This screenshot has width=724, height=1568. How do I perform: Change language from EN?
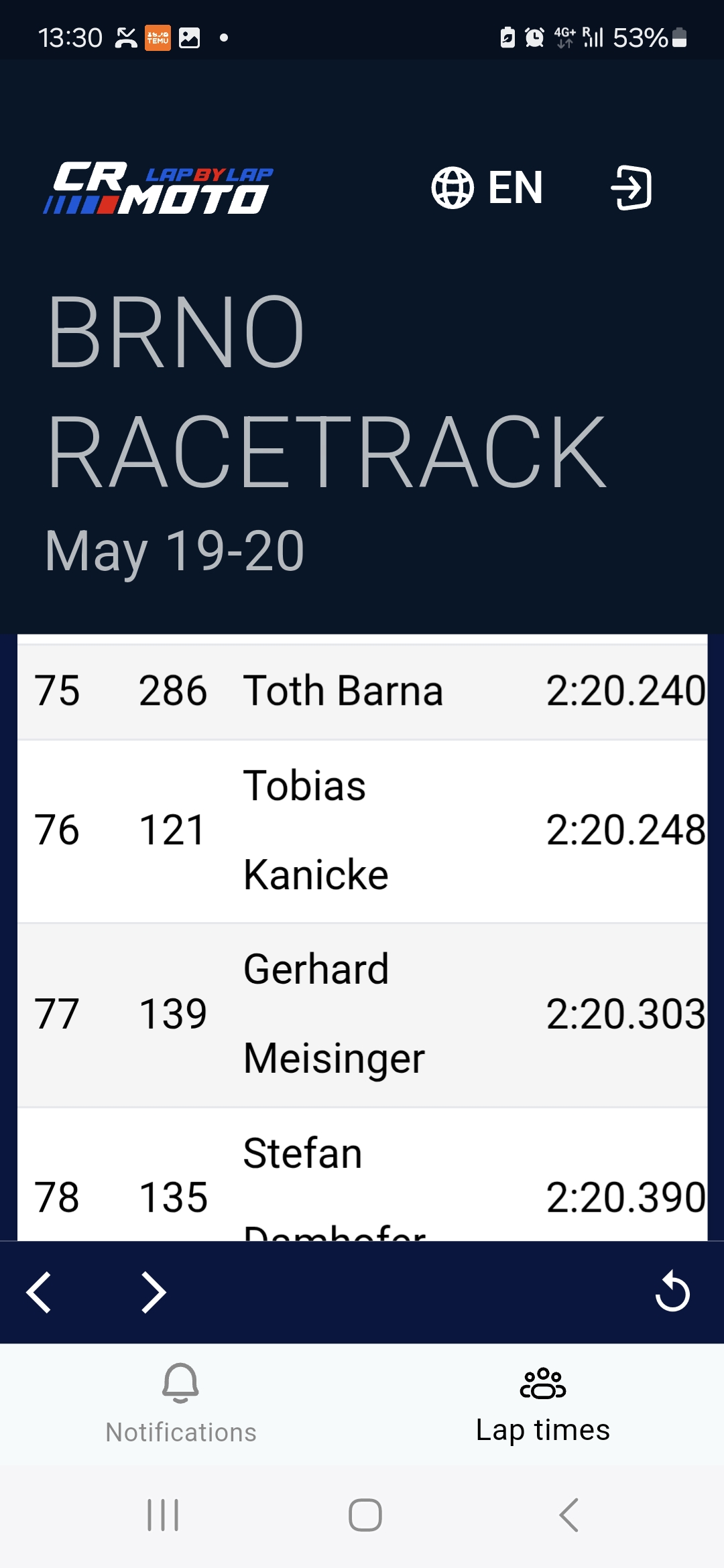(x=516, y=188)
